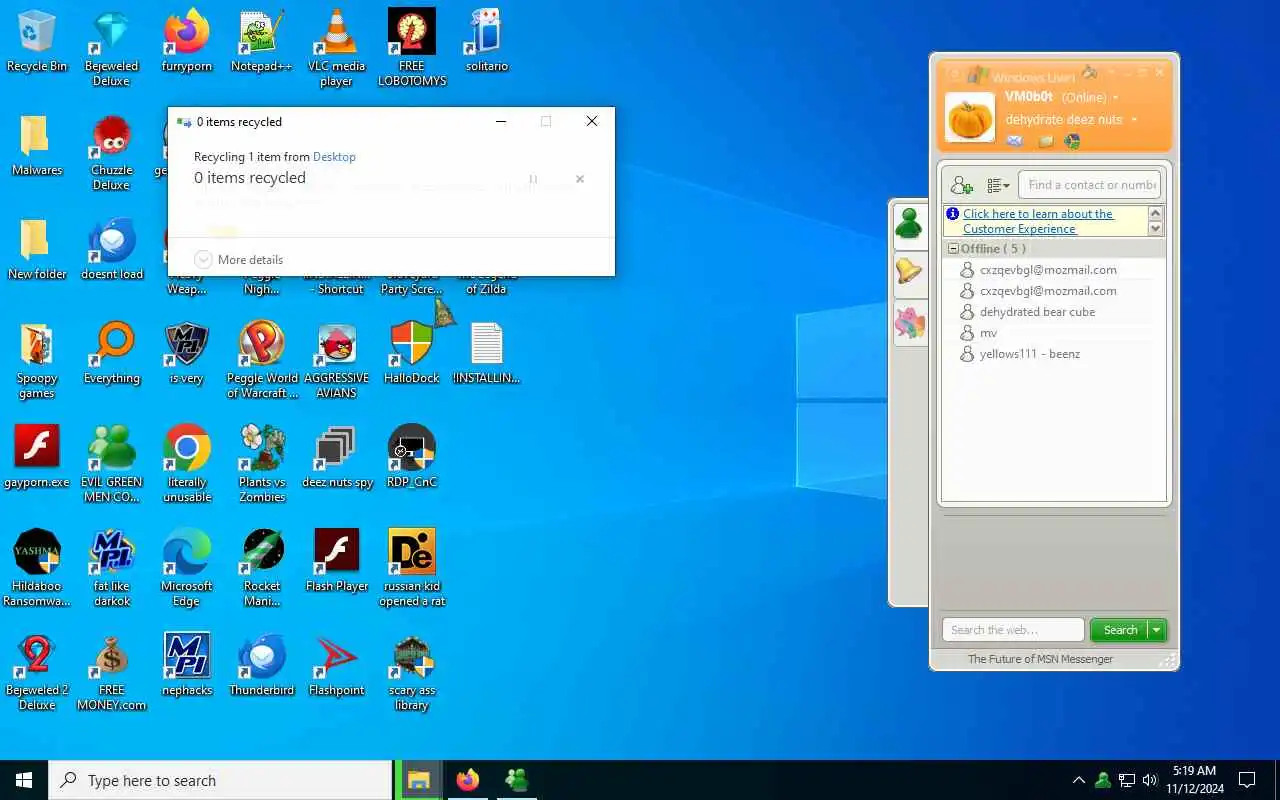Select the Flashpoint desktop icon
The height and width of the screenshot is (800, 1280).
coord(337,665)
